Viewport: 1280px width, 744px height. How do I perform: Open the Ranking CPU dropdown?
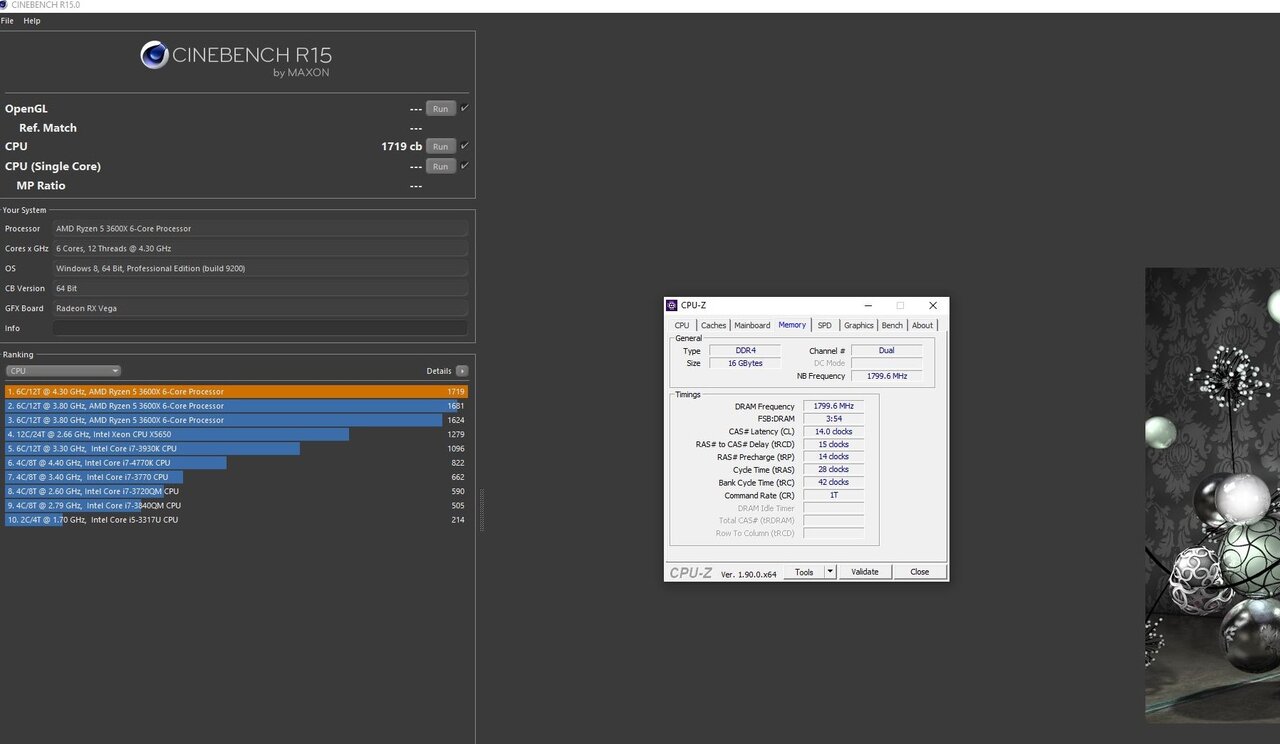(x=62, y=371)
